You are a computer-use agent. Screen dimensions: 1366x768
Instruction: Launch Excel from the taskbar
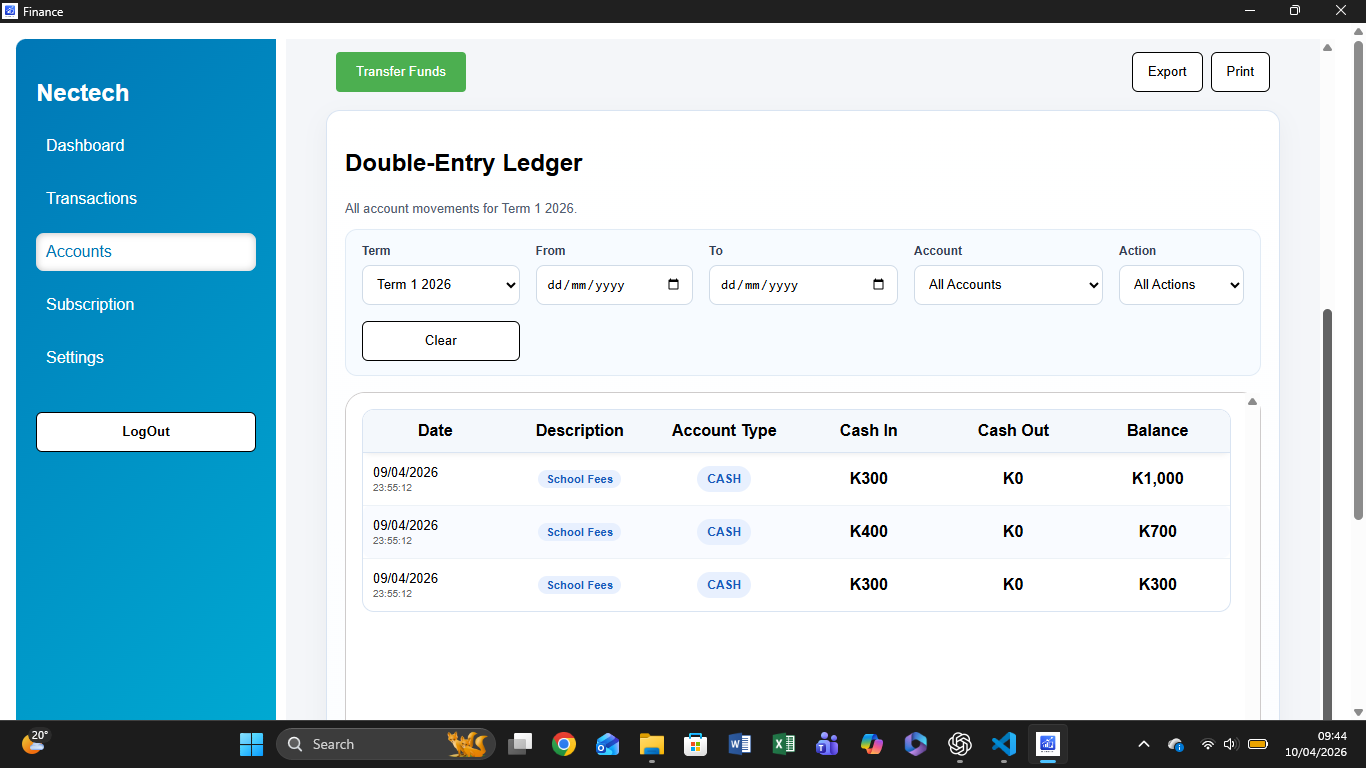point(784,744)
